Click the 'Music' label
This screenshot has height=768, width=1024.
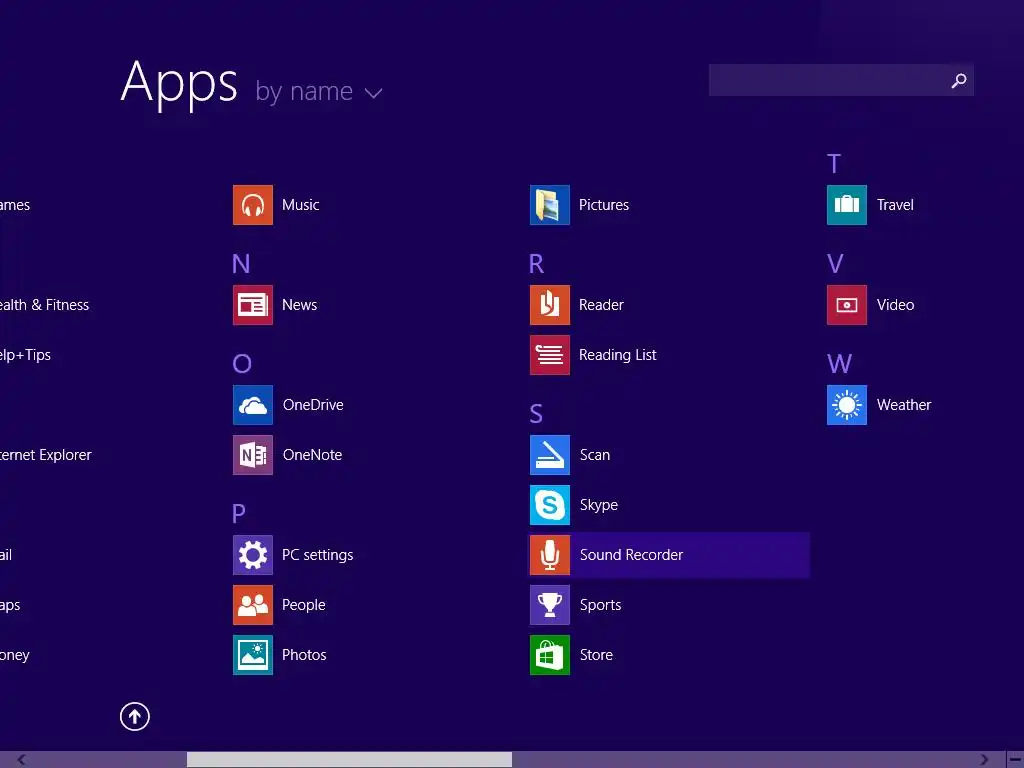tap(300, 205)
